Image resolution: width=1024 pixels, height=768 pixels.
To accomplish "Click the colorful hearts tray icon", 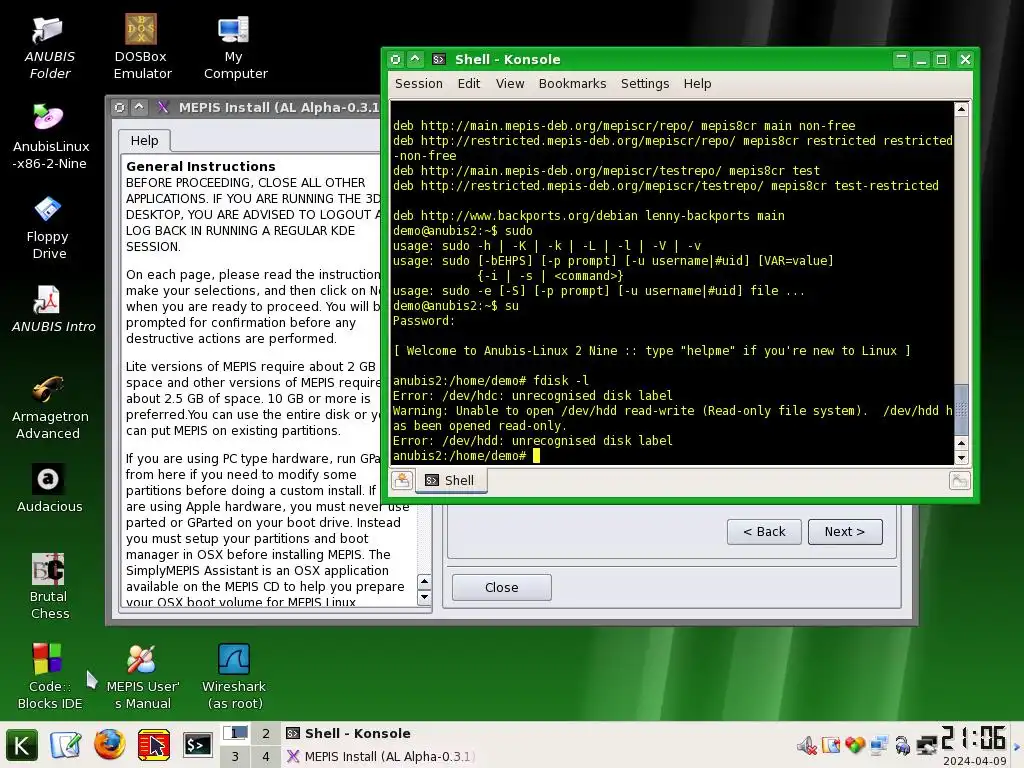I will [854, 745].
